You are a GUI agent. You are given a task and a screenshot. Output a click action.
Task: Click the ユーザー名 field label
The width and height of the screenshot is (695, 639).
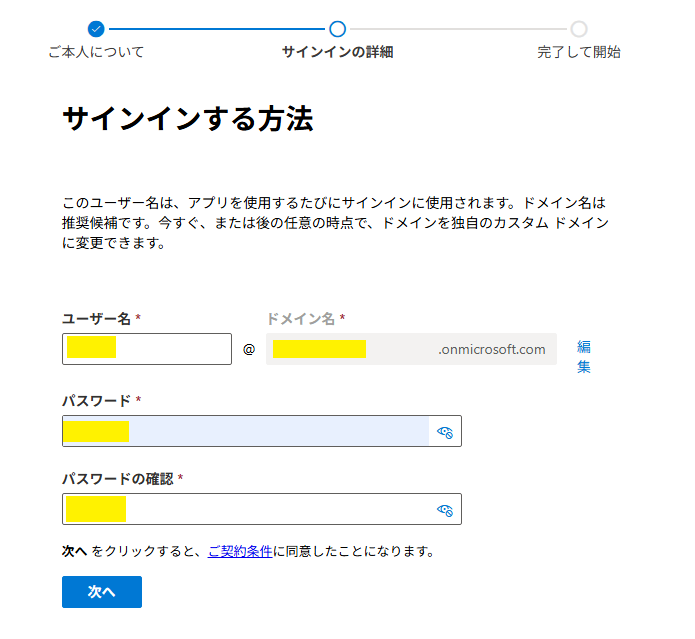[97, 318]
